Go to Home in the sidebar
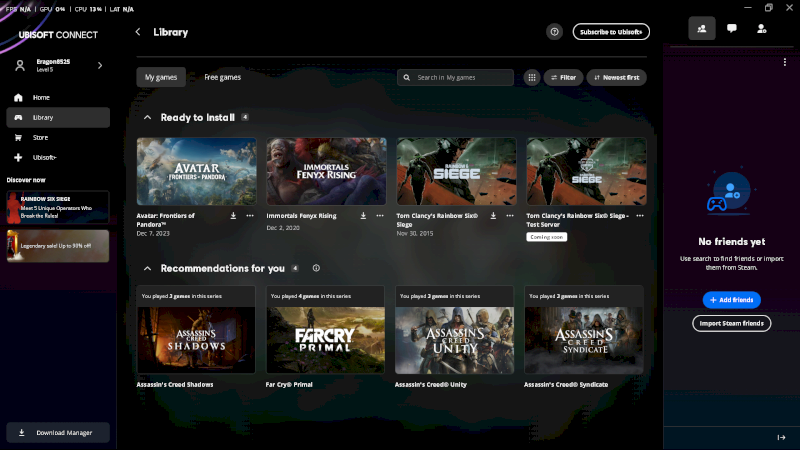 [x=58, y=97]
